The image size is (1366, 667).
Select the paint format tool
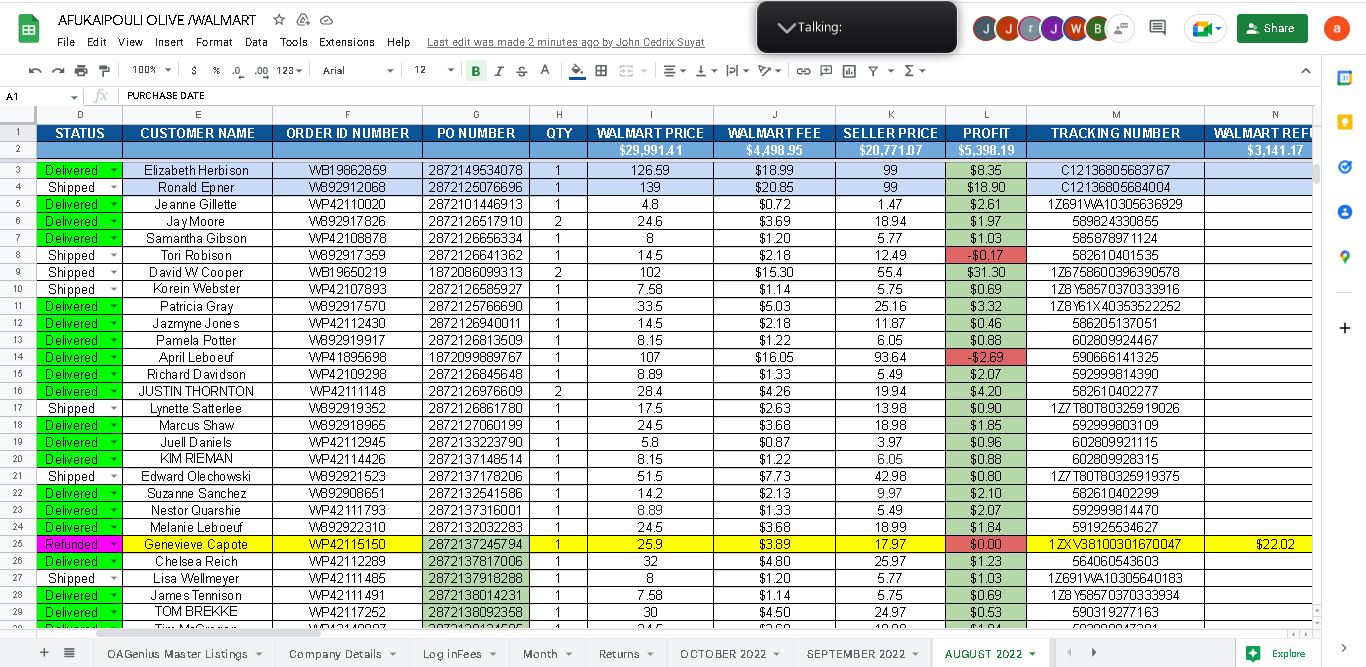pyautogui.click(x=104, y=71)
